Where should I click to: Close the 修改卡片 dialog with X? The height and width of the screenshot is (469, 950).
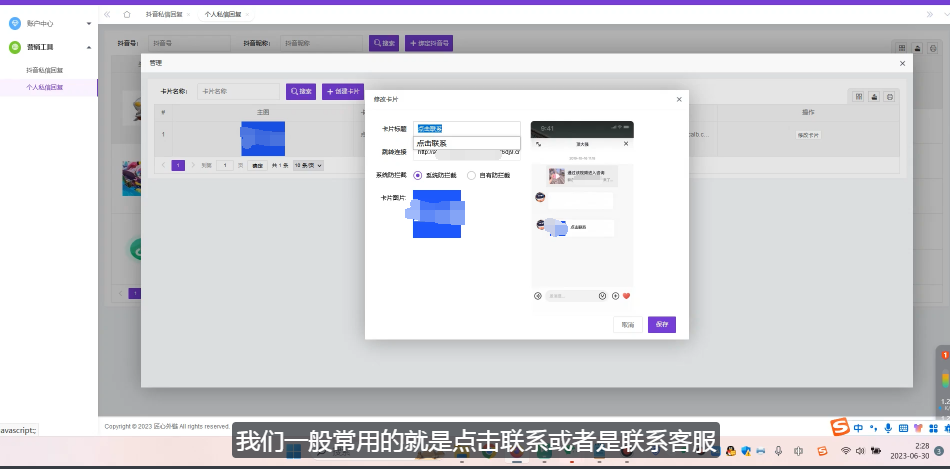pyautogui.click(x=679, y=99)
